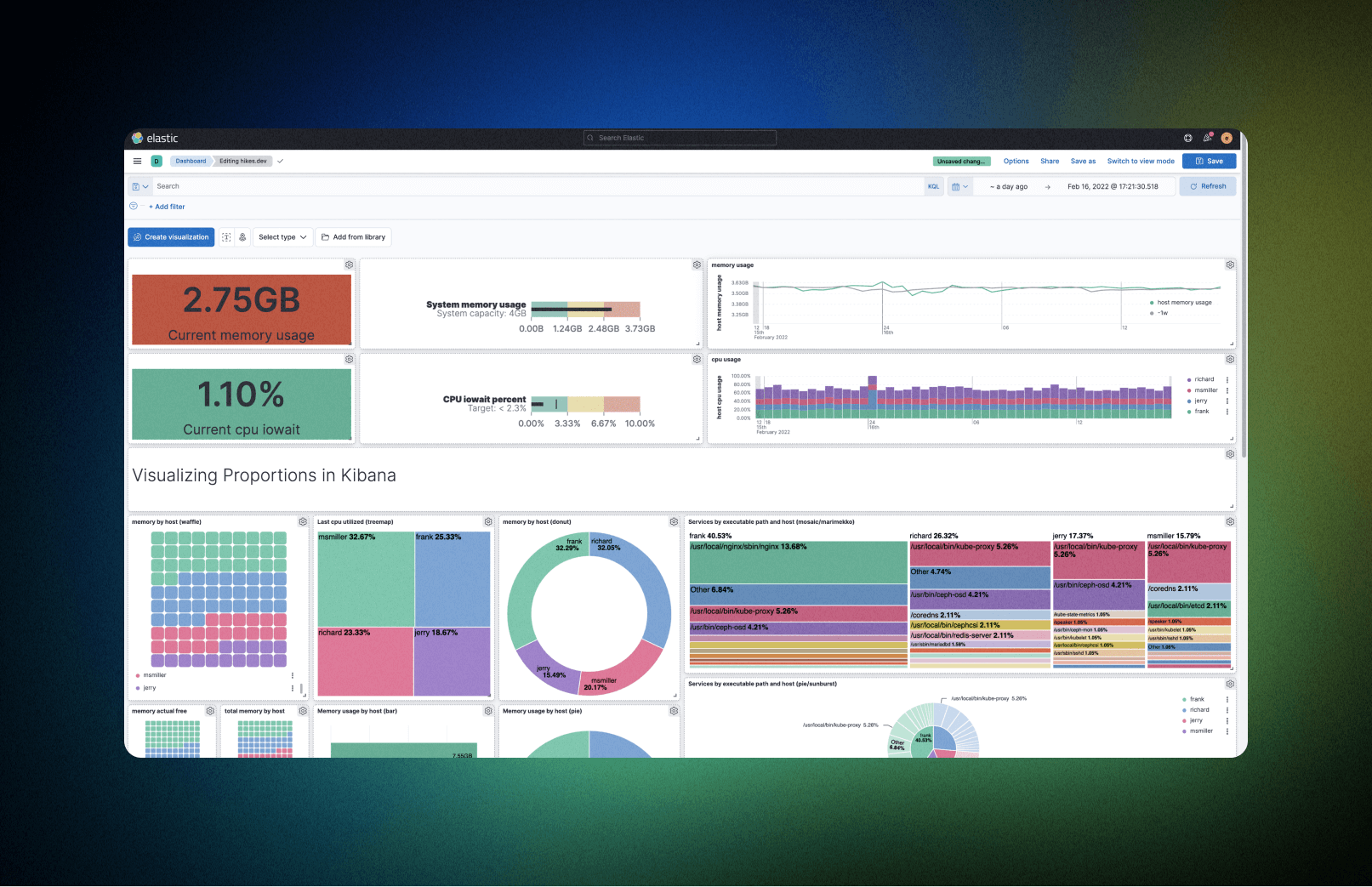Image resolution: width=1372 pixels, height=887 pixels.
Task: Open three-dot menu for jerry in sunburst legend
Action: coord(1227,720)
